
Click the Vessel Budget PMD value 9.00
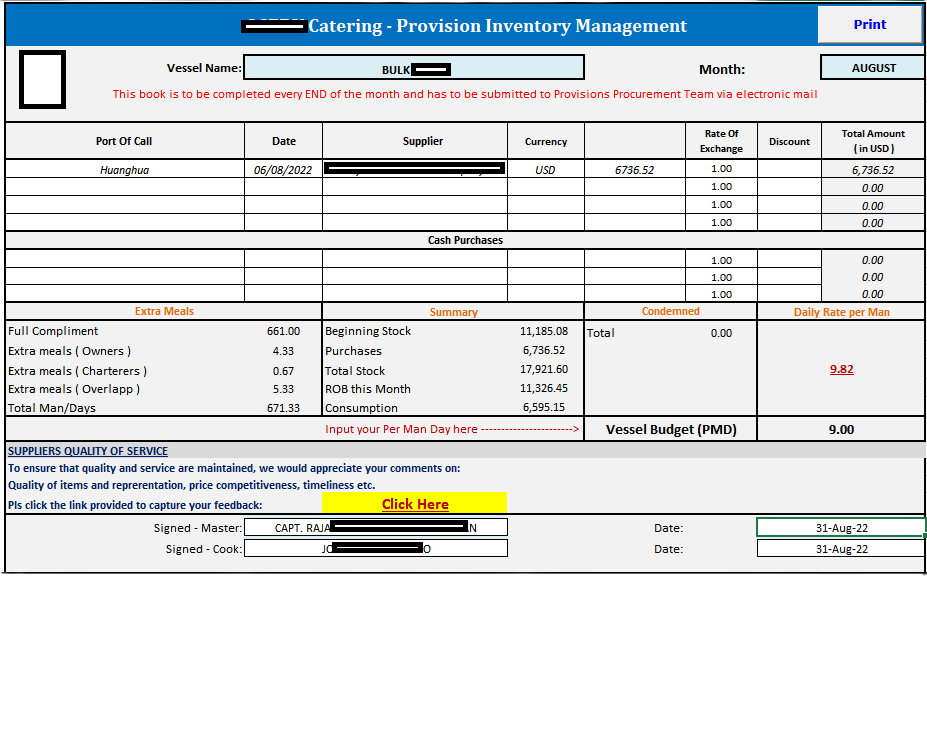point(841,429)
